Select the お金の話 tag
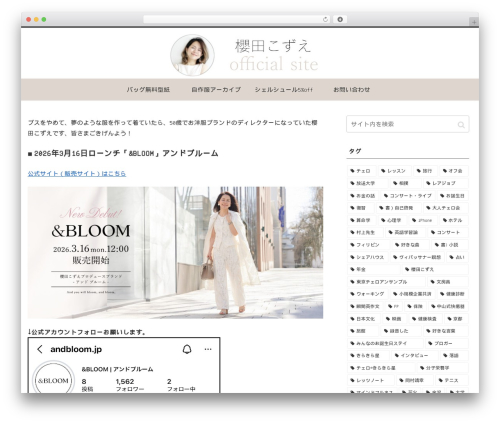This screenshot has width=500, height=423. [363, 196]
